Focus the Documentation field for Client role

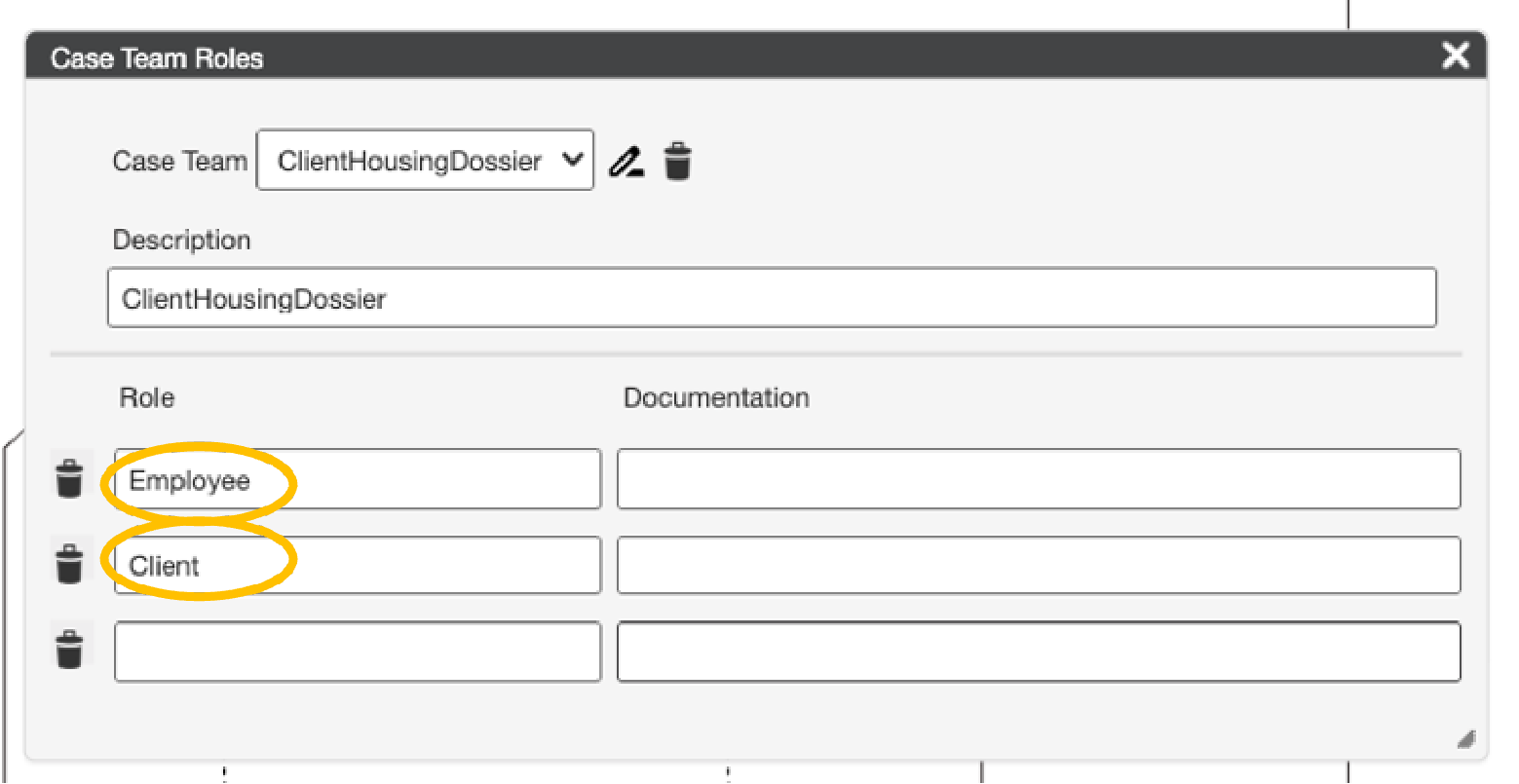[1038, 565]
